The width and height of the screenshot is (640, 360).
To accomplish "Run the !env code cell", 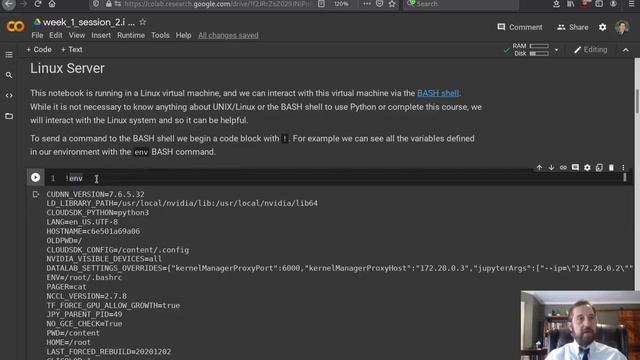I will (x=36, y=178).
